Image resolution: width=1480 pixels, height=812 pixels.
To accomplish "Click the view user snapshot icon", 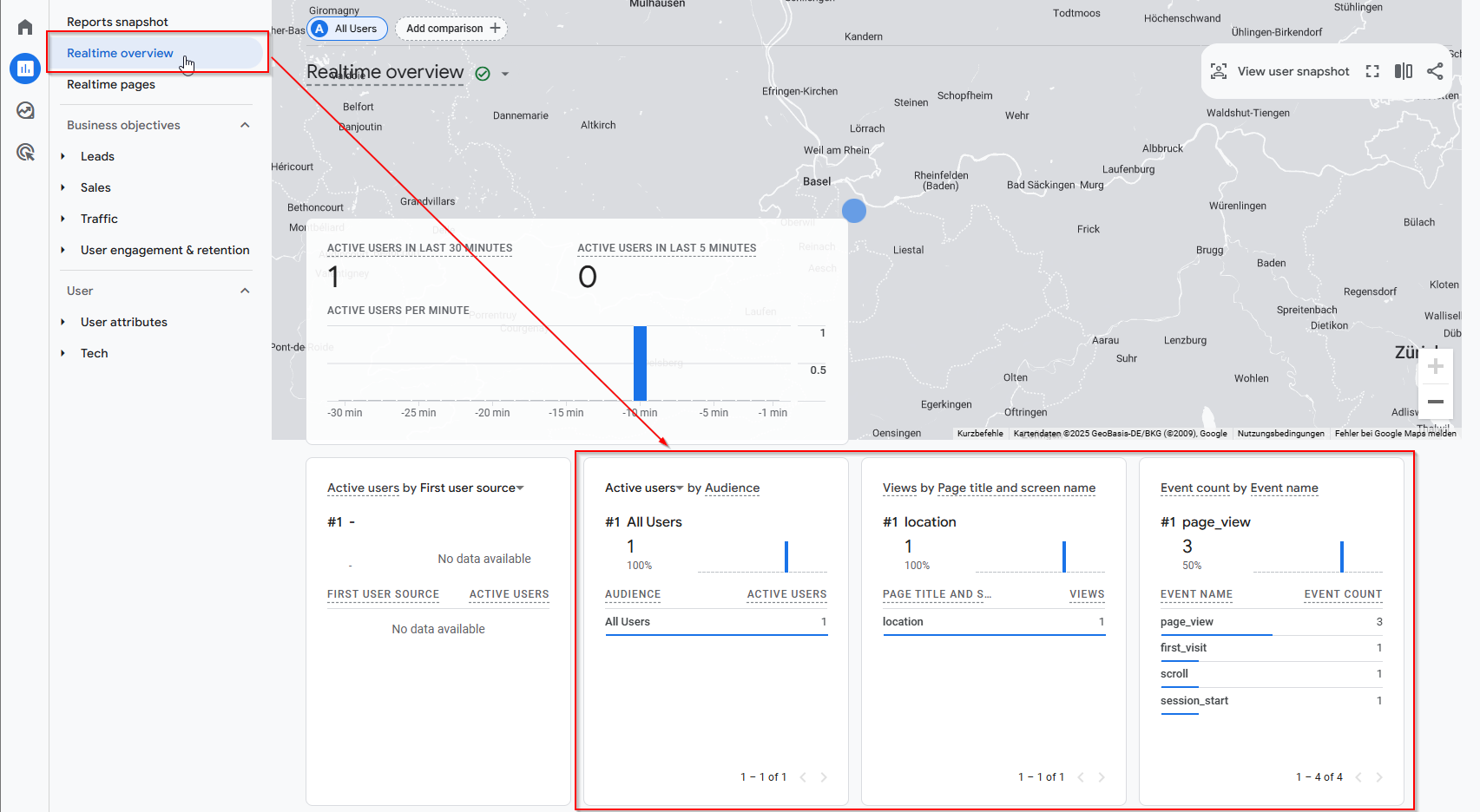I will 1219,71.
